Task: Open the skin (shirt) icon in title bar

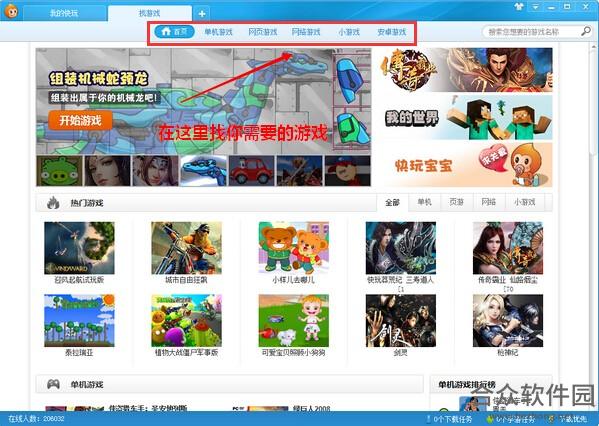Action: (x=518, y=6)
